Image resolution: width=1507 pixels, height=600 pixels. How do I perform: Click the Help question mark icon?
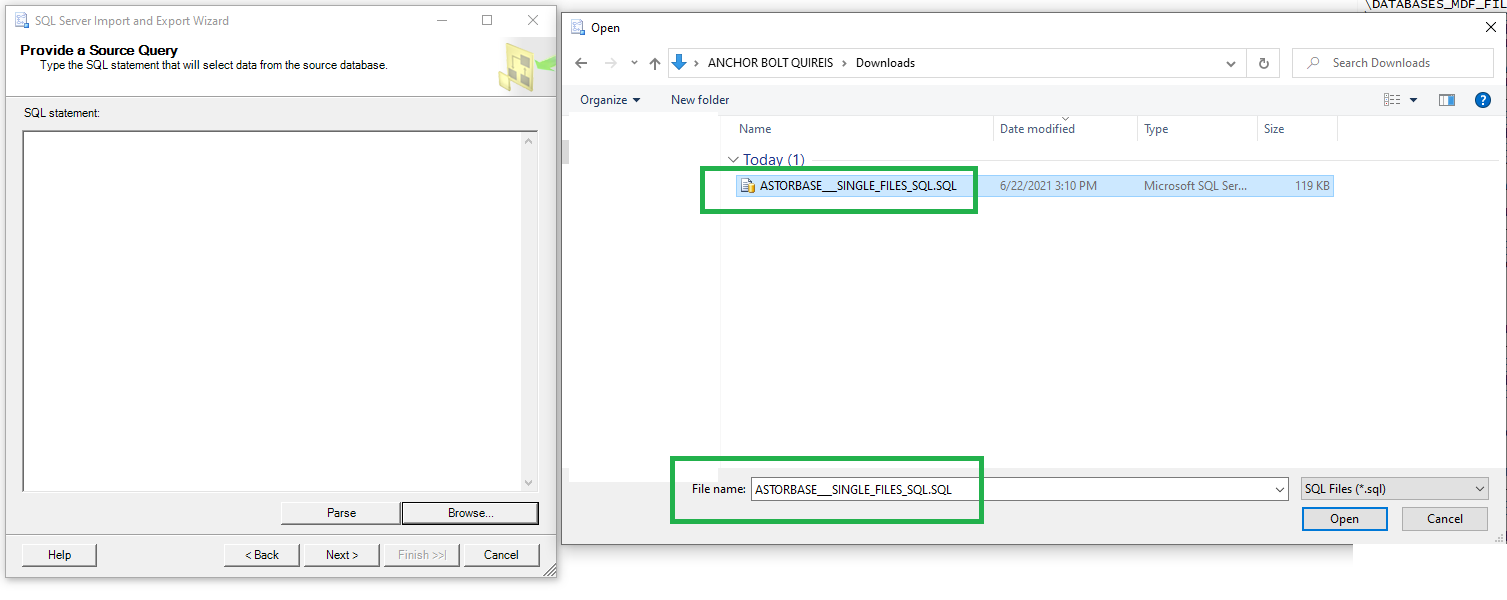[x=1482, y=100]
